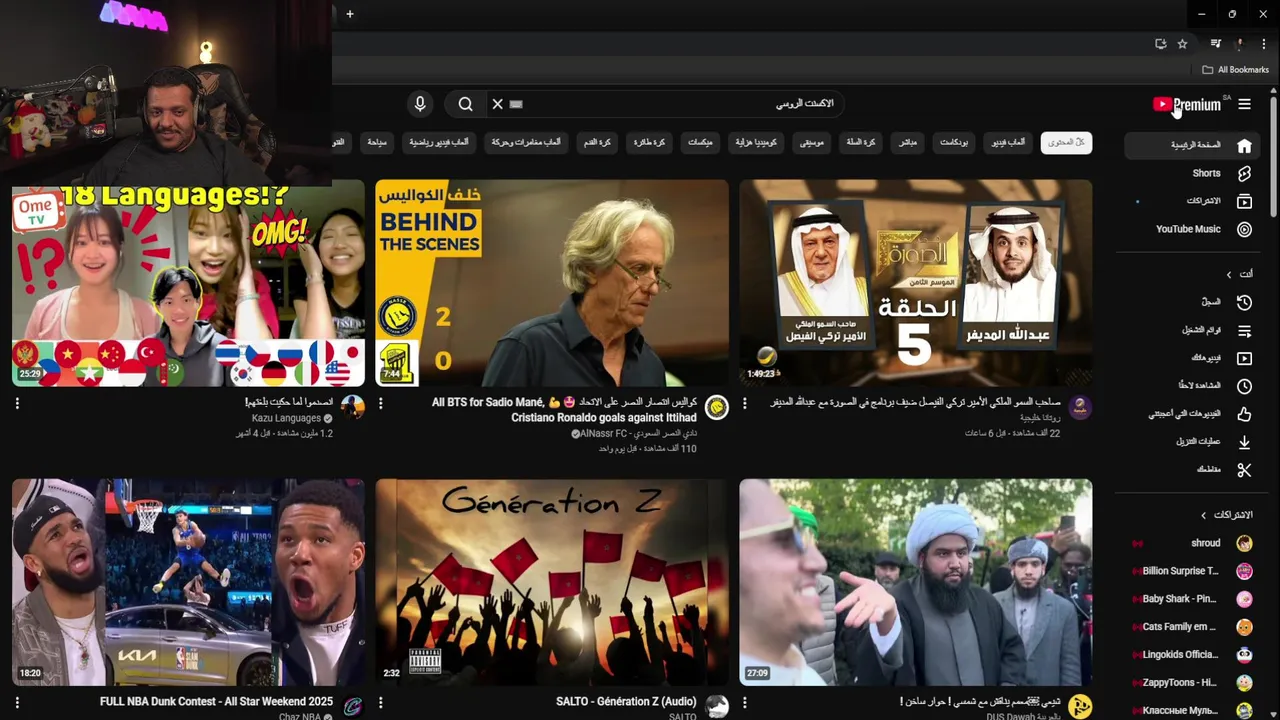Open the shroud channel in subscriptions

1192,543
